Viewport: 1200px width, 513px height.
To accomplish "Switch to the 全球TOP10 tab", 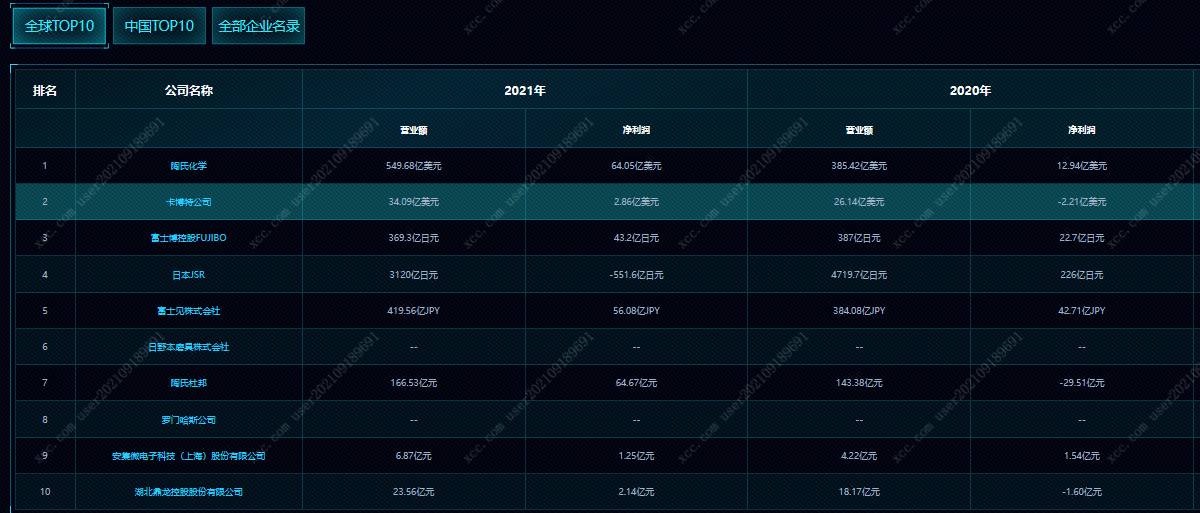I will (59, 26).
